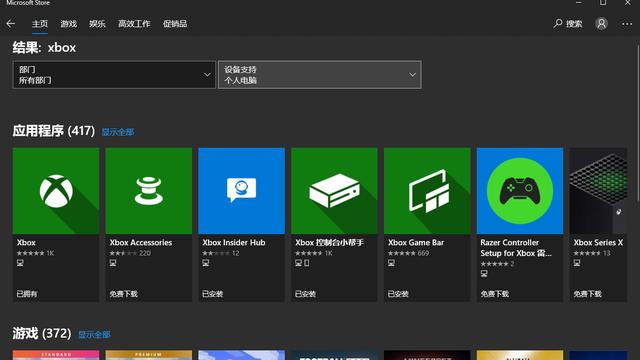
Task: Open the Xbox Accessories tile icon
Action: tap(149, 191)
